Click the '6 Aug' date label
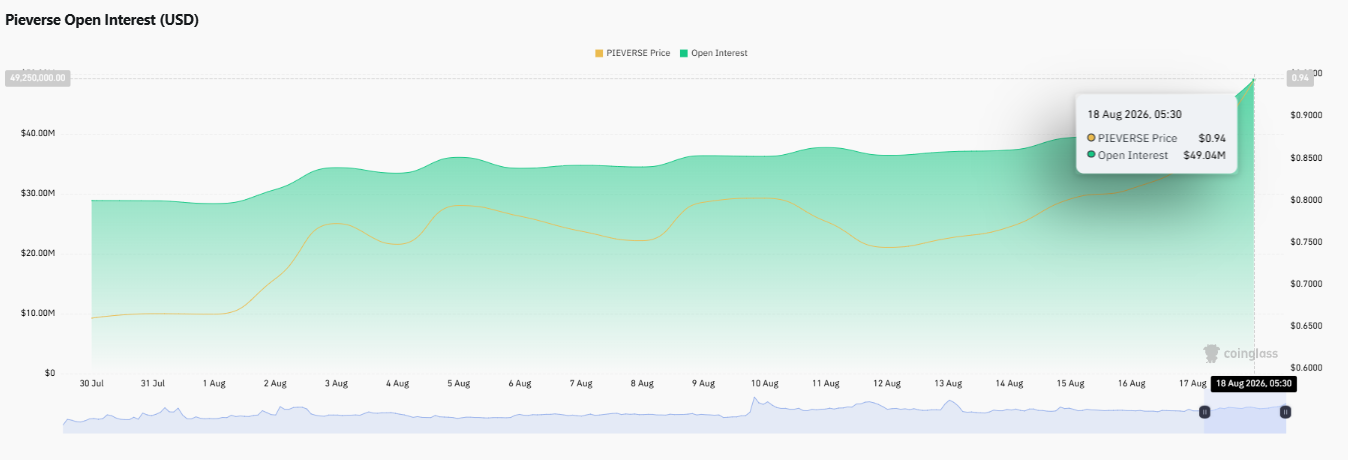 coord(519,383)
